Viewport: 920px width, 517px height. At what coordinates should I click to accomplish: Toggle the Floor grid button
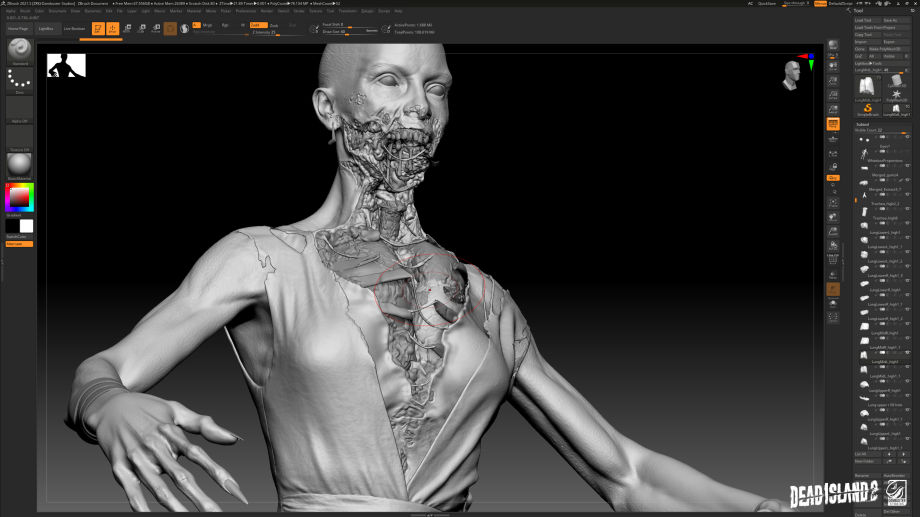point(833,125)
